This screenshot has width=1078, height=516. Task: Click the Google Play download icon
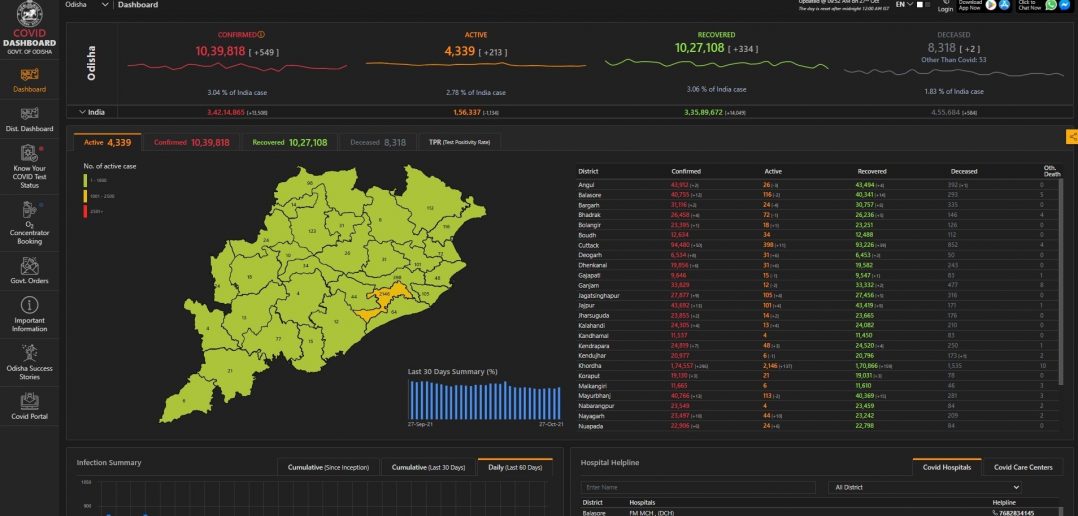991,5
